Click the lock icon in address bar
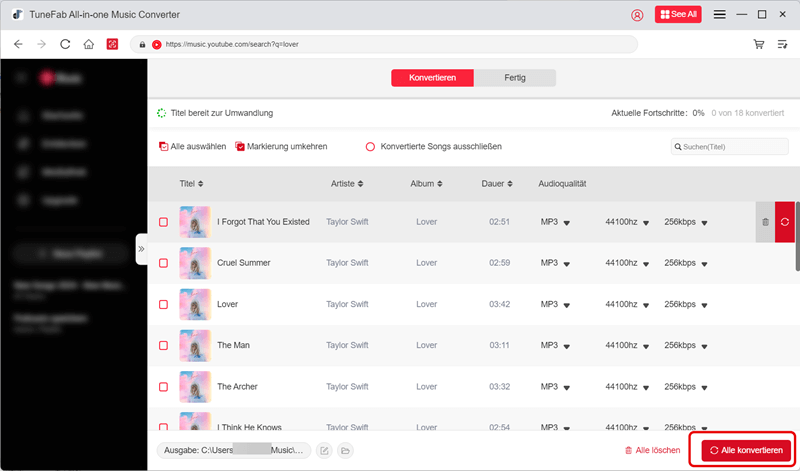 [x=142, y=44]
